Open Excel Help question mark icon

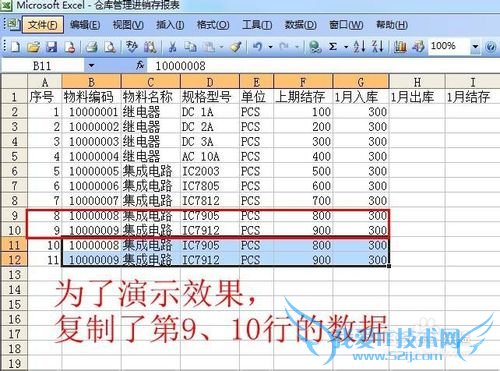(x=490, y=47)
